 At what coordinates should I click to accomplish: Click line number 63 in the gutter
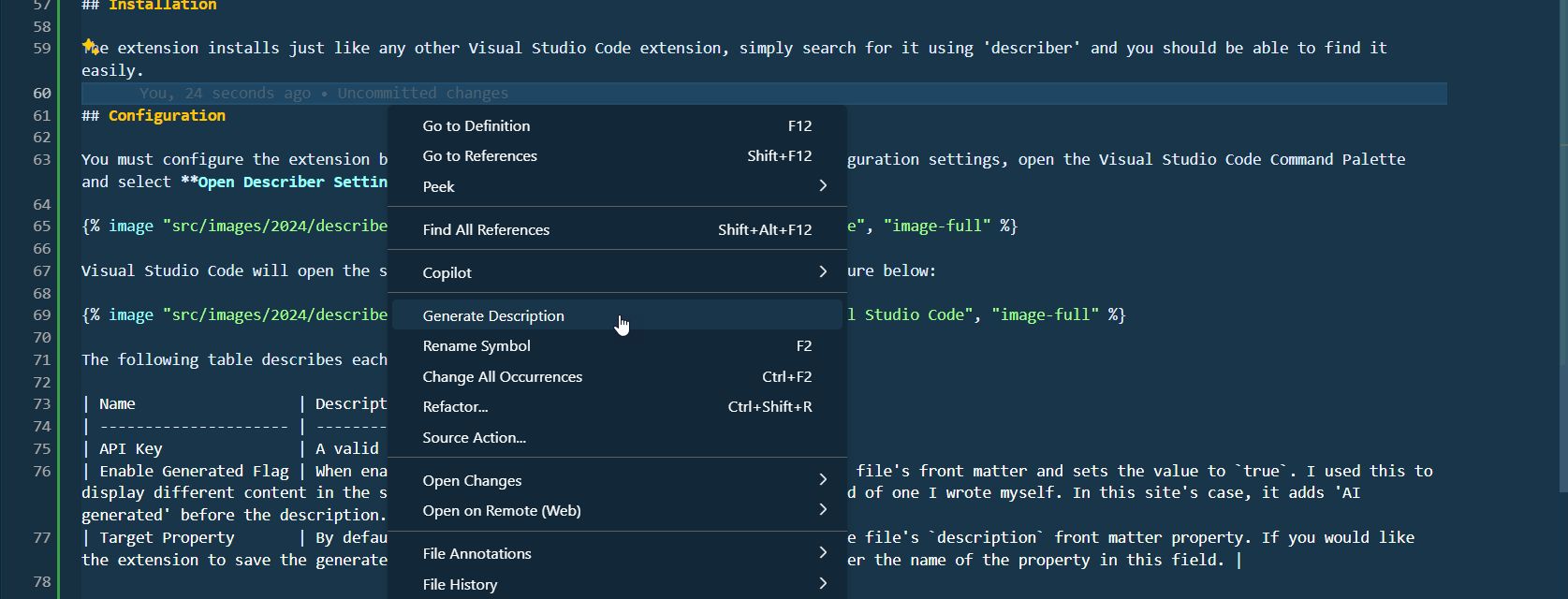point(41,159)
